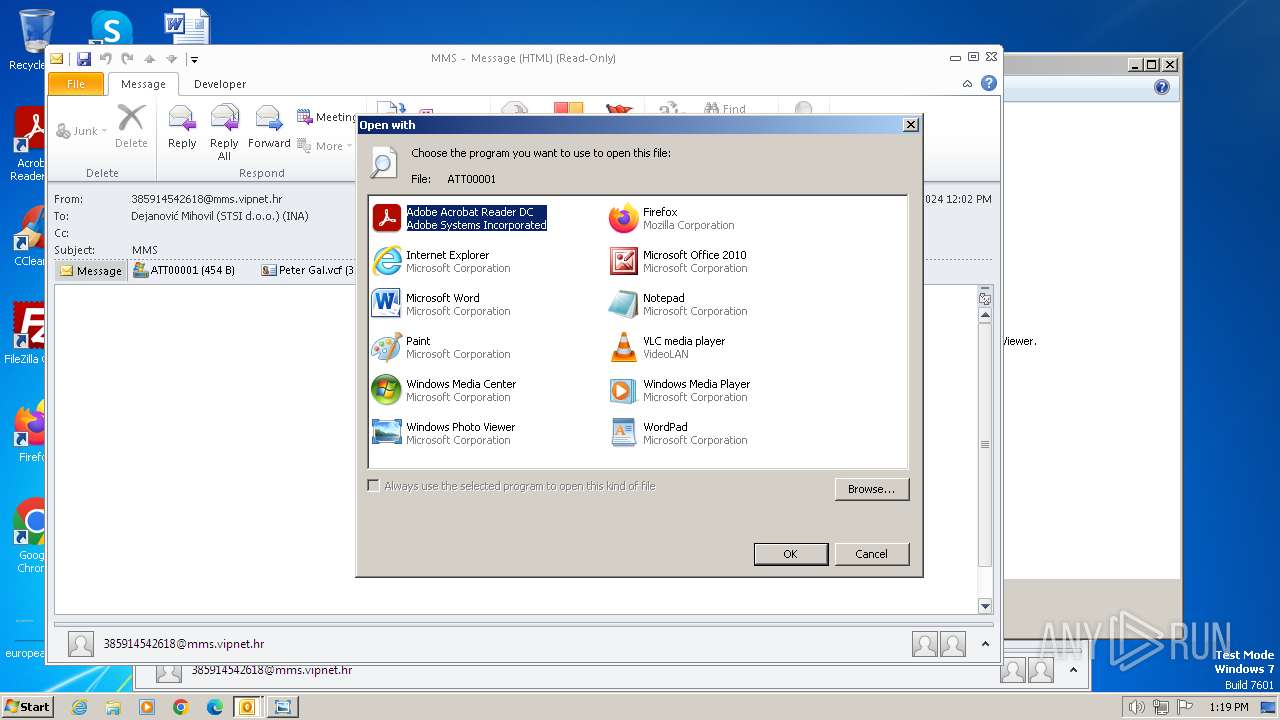Choose Firefox from the program list
The width and height of the screenshot is (1280, 720).
pos(672,218)
